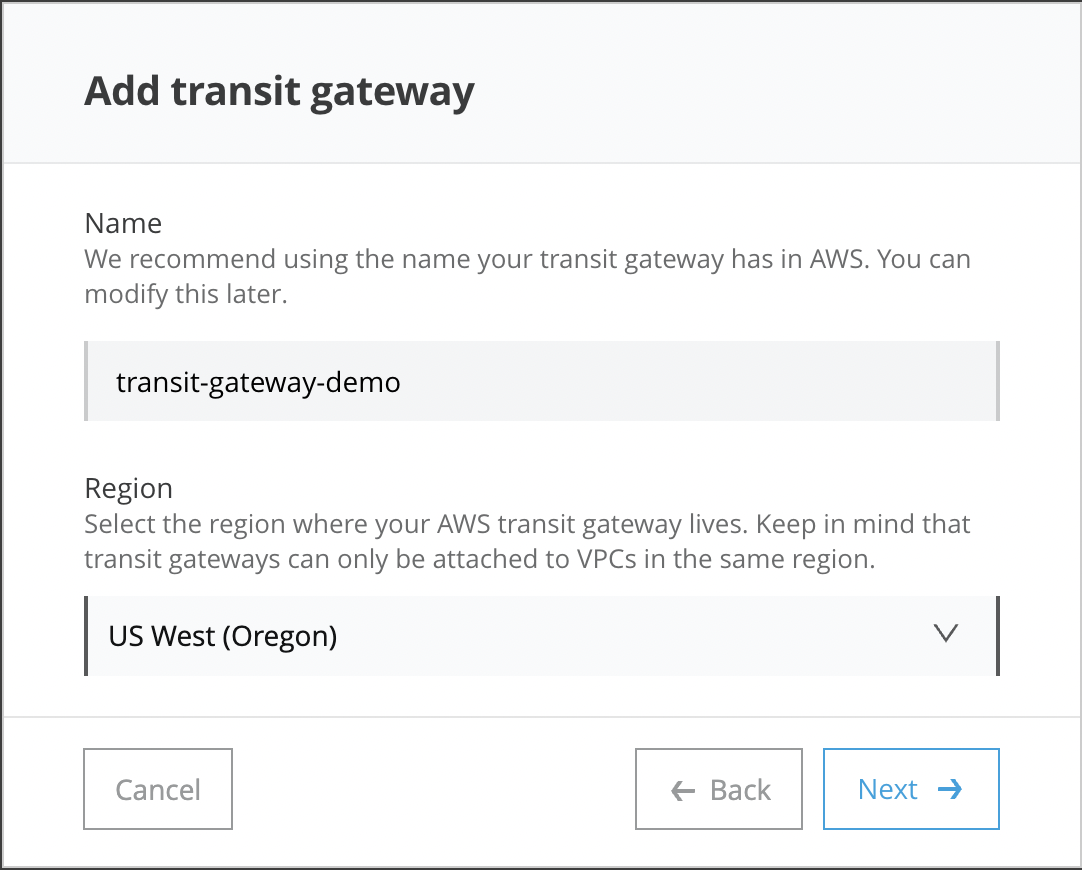Proceed with the Next button

[x=910, y=789]
